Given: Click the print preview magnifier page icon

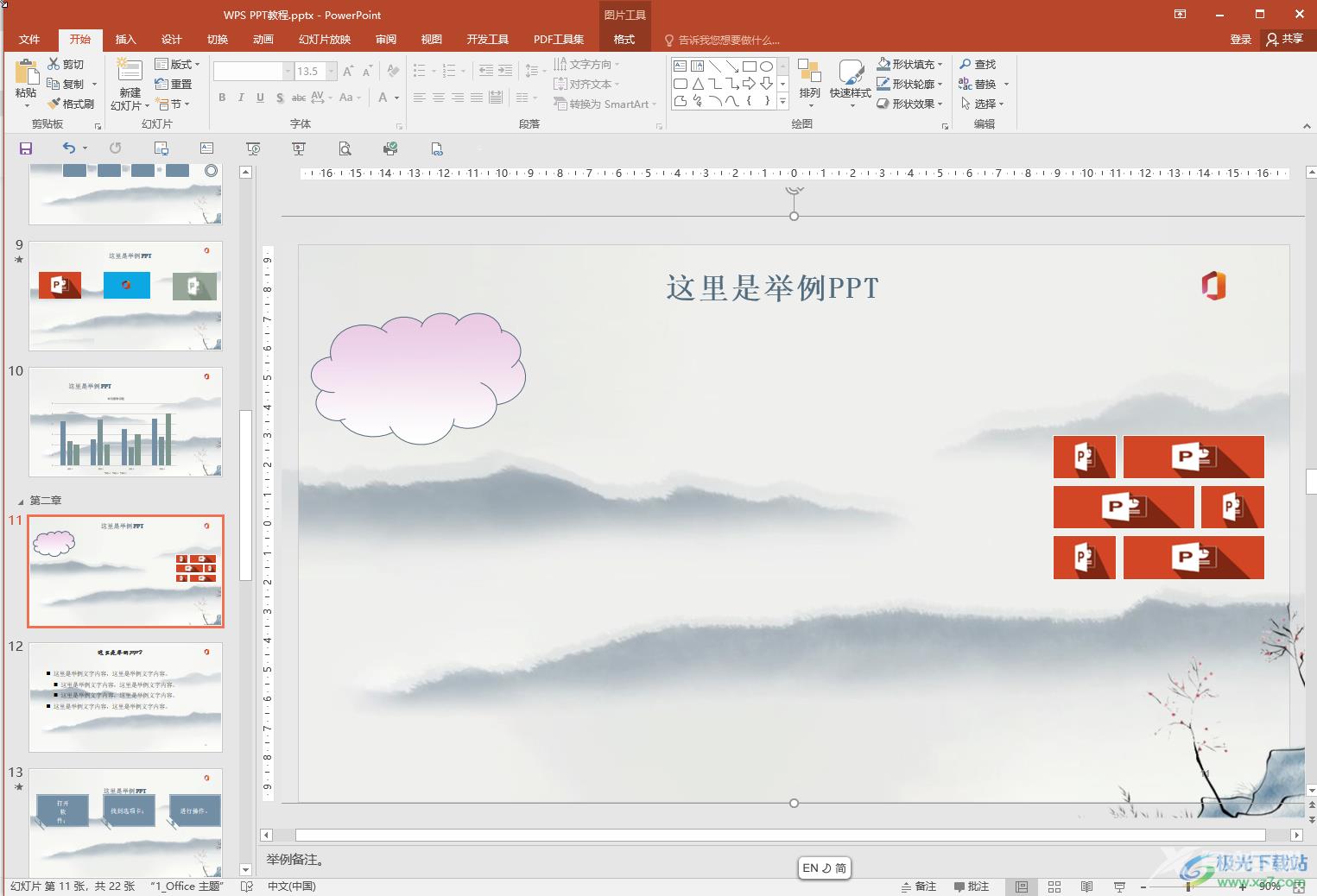Looking at the screenshot, I should [345, 148].
